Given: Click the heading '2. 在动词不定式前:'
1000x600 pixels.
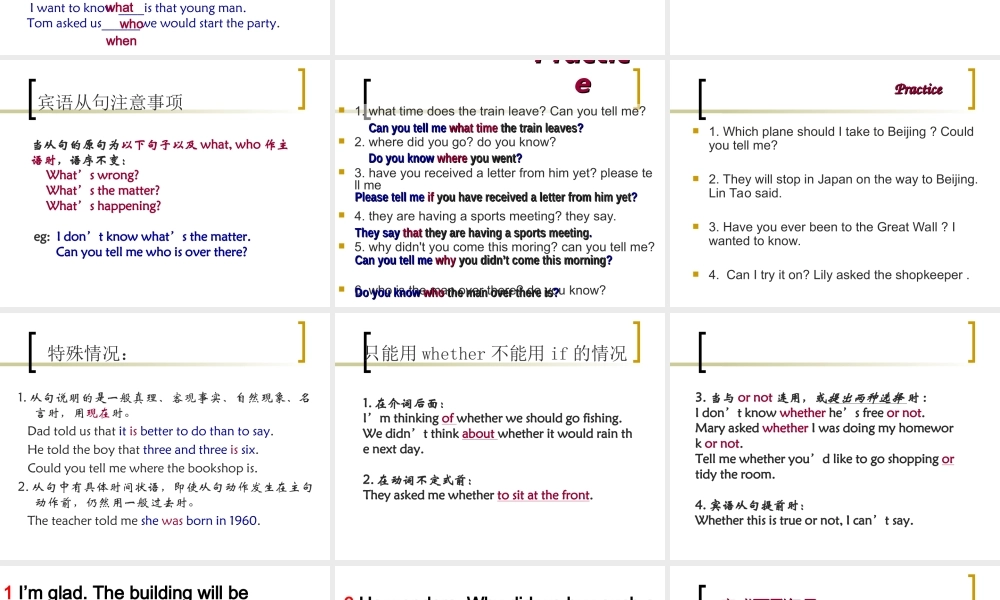Looking at the screenshot, I should click(417, 479).
